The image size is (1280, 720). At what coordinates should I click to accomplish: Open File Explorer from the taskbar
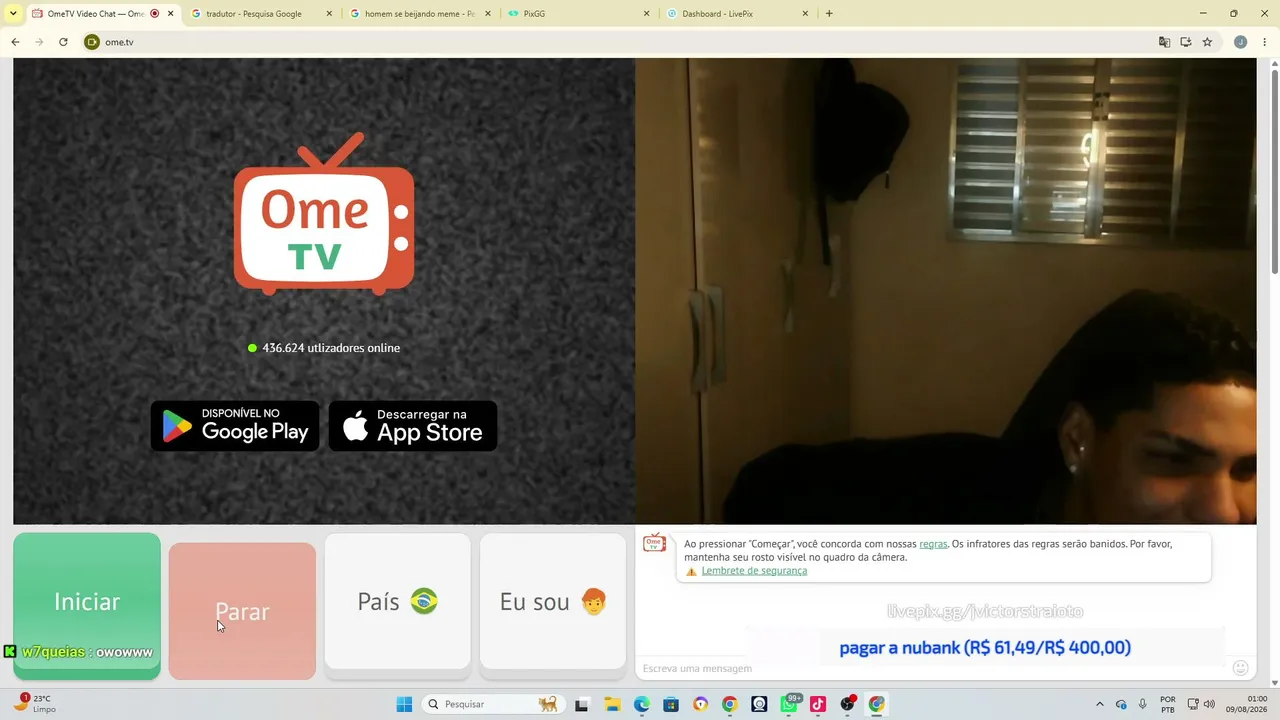click(612, 704)
